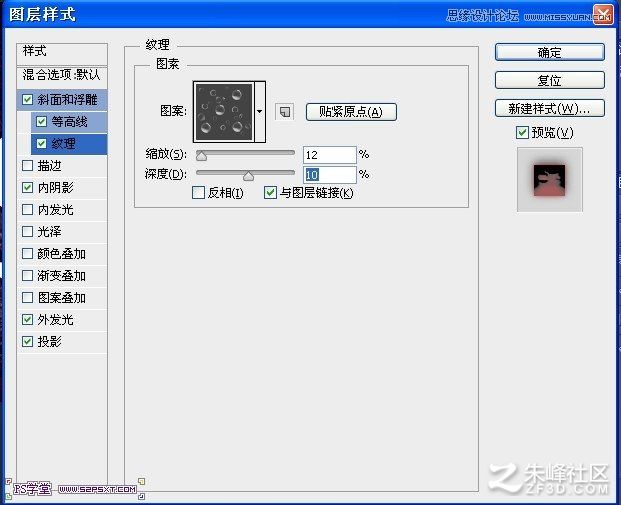Open the 图案叠加 settings entry

(61, 297)
